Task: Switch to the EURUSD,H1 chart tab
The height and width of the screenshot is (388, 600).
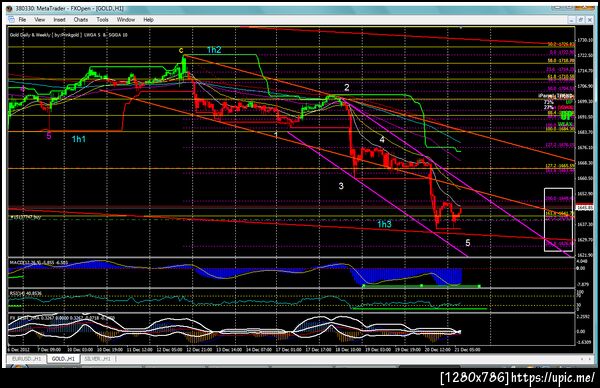Action: point(27,359)
